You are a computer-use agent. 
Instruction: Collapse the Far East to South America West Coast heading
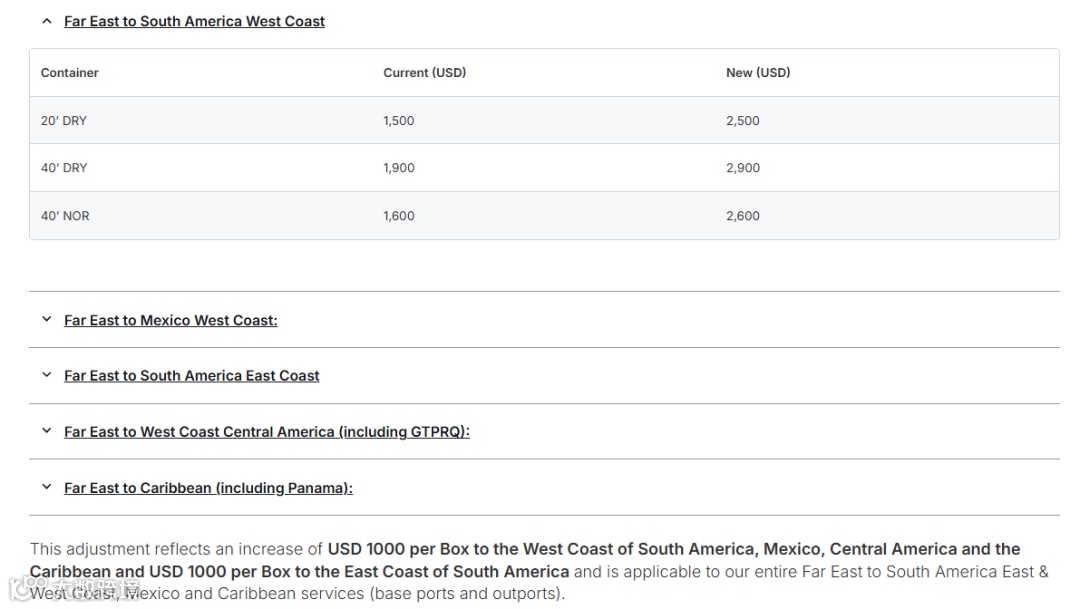194,21
